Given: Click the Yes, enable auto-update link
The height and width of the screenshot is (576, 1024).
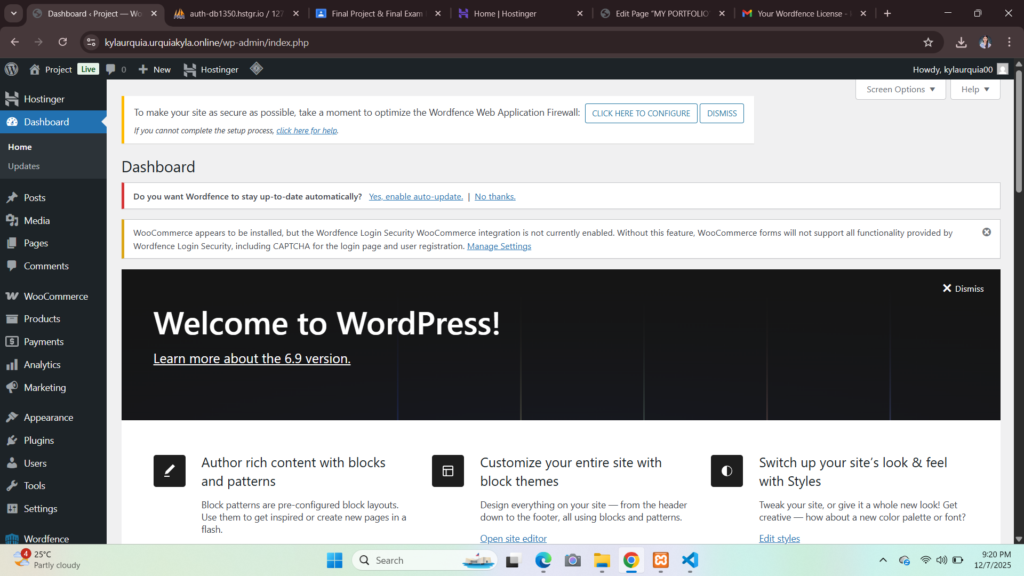Looking at the screenshot, I should coord(415,196).
